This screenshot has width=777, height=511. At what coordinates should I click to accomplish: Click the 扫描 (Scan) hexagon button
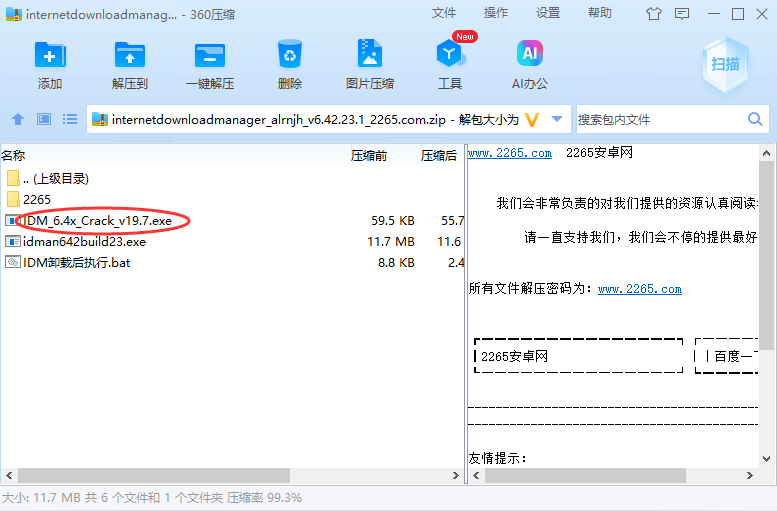[725, 64]
